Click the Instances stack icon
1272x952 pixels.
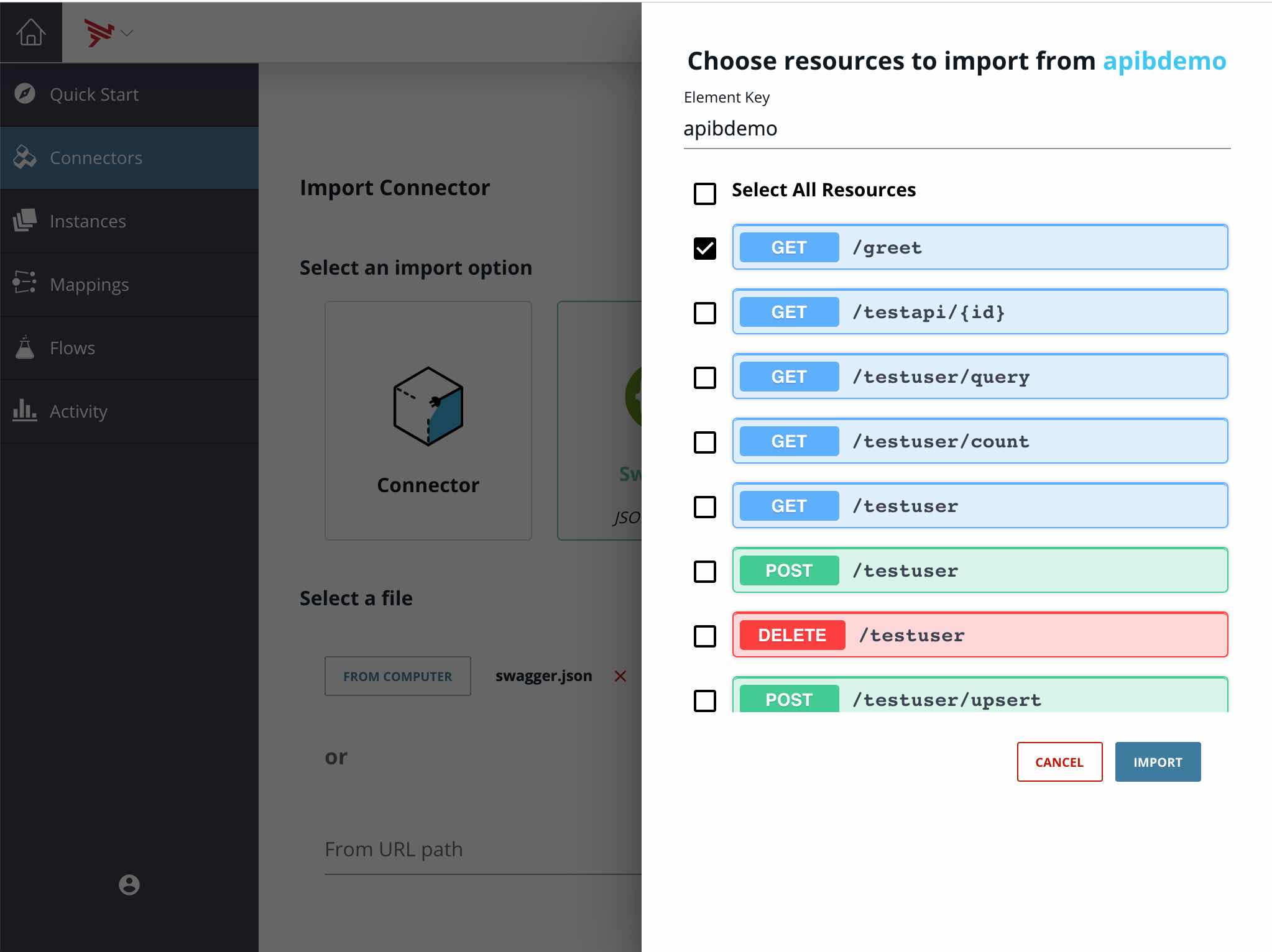click(x=25, y=221)
